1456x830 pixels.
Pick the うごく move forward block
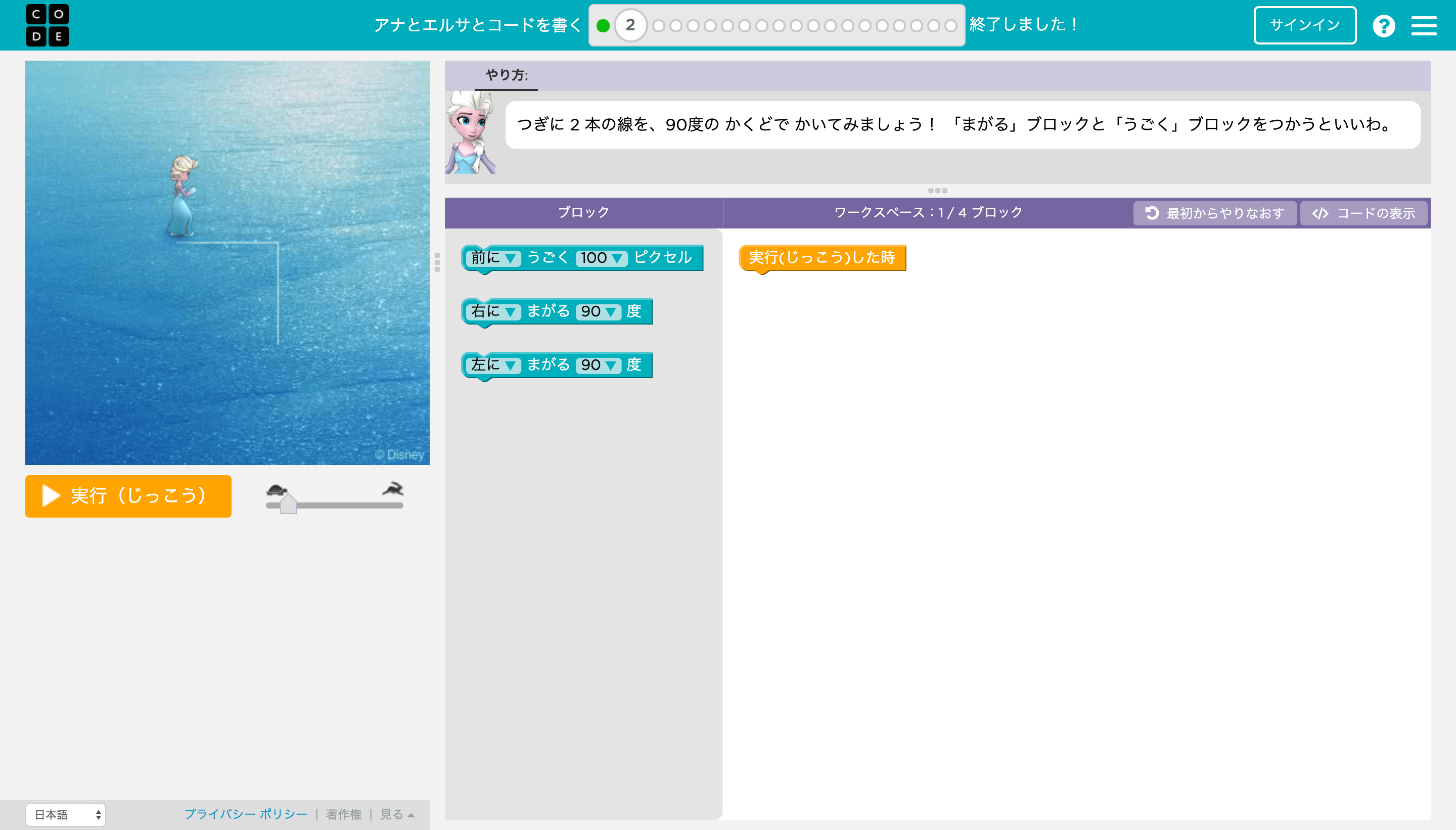tap(582, 258)
